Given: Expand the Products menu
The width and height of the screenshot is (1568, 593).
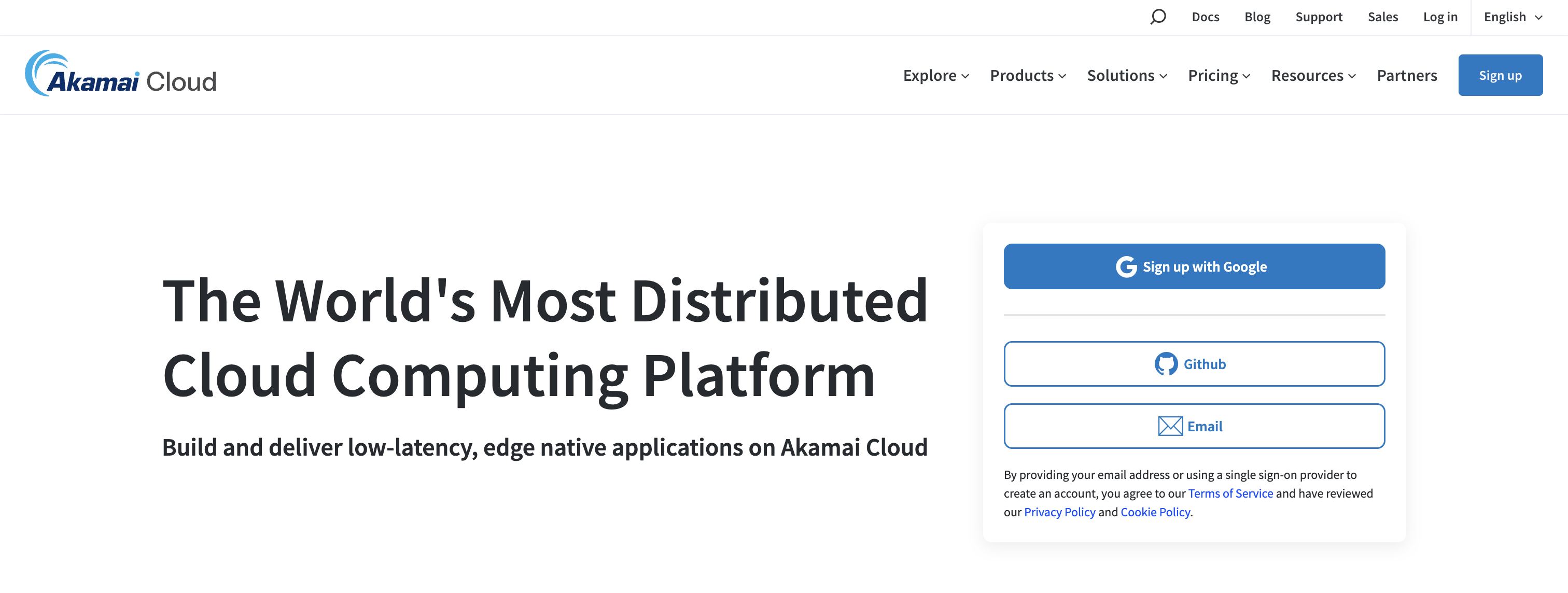Looking at the screenshot, I should [1028, 75].
